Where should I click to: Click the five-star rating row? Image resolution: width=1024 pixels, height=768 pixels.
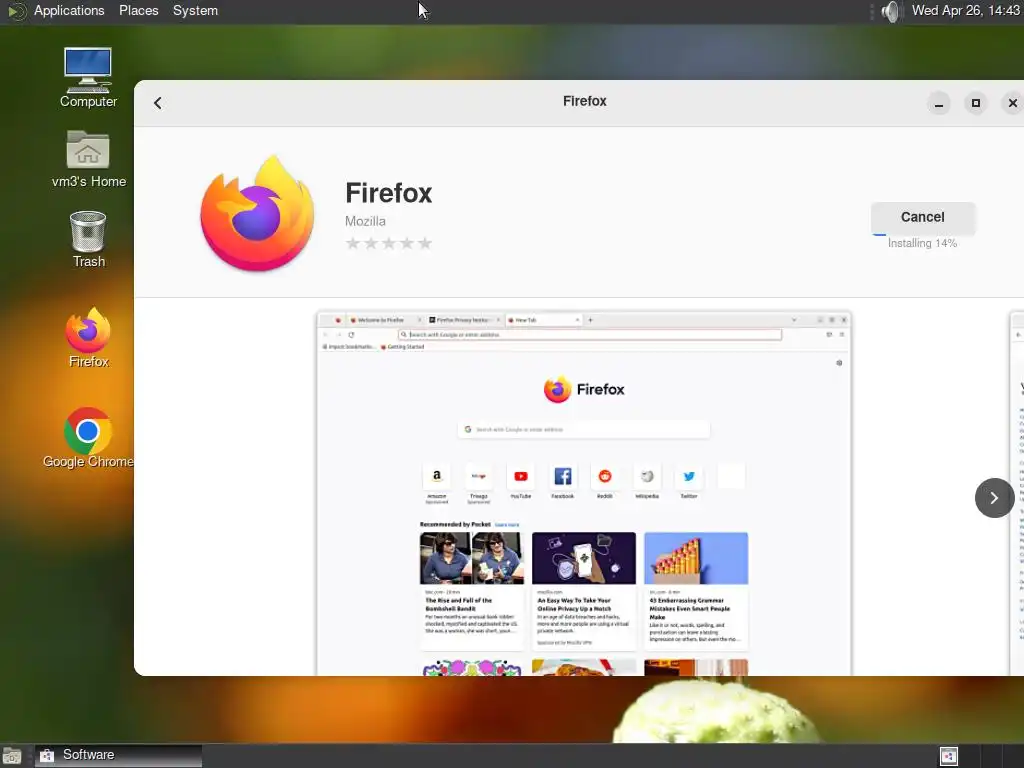tap(389, 244)
